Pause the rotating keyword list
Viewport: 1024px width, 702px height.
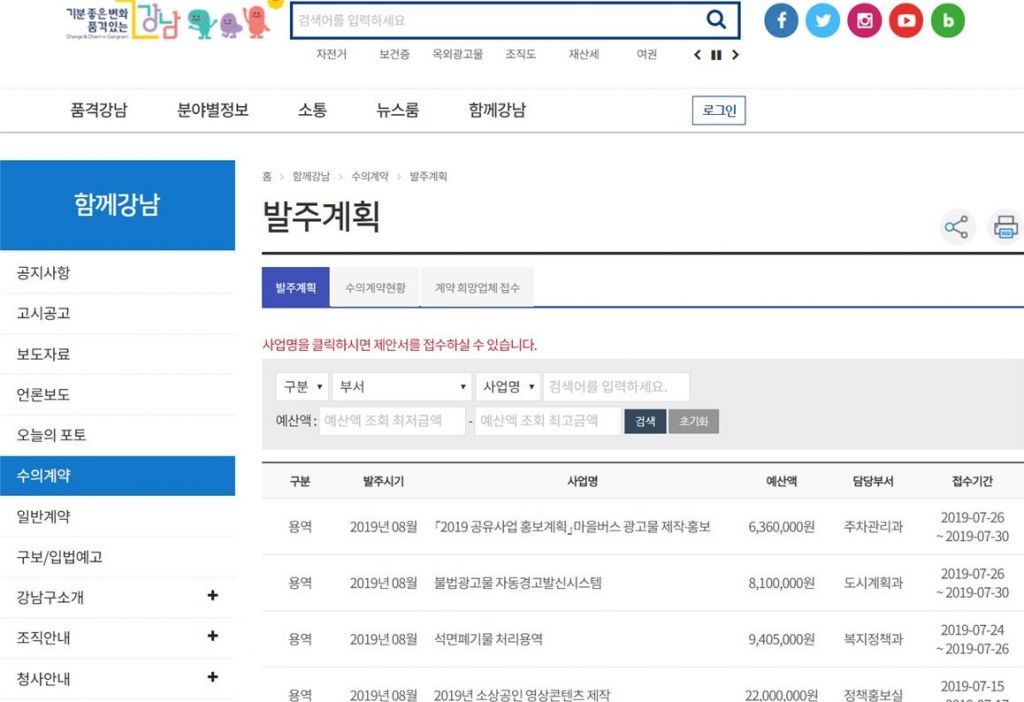tap(716, 55)
